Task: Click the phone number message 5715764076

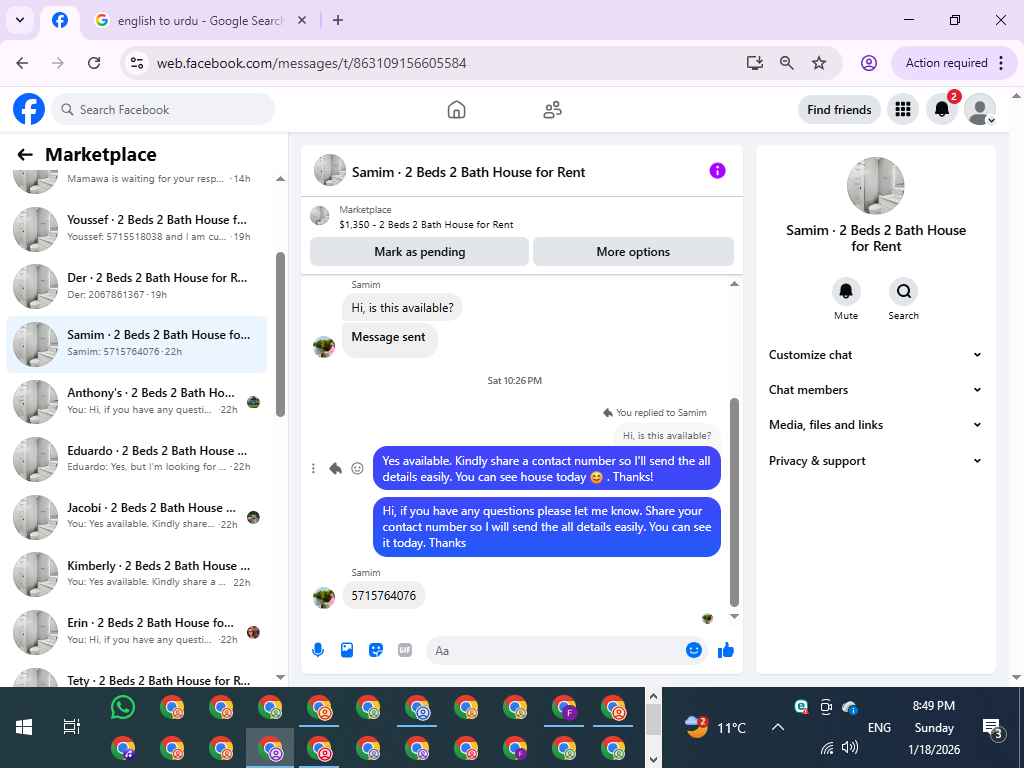Action: 383,596
